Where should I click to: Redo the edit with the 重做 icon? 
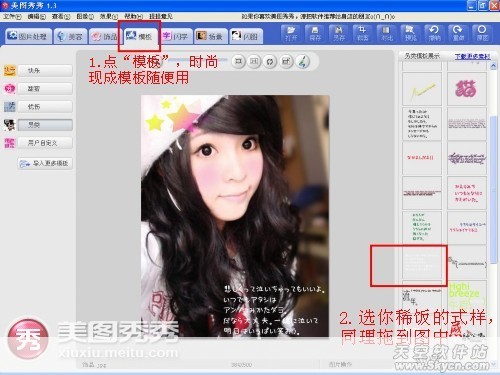(458, 34)
